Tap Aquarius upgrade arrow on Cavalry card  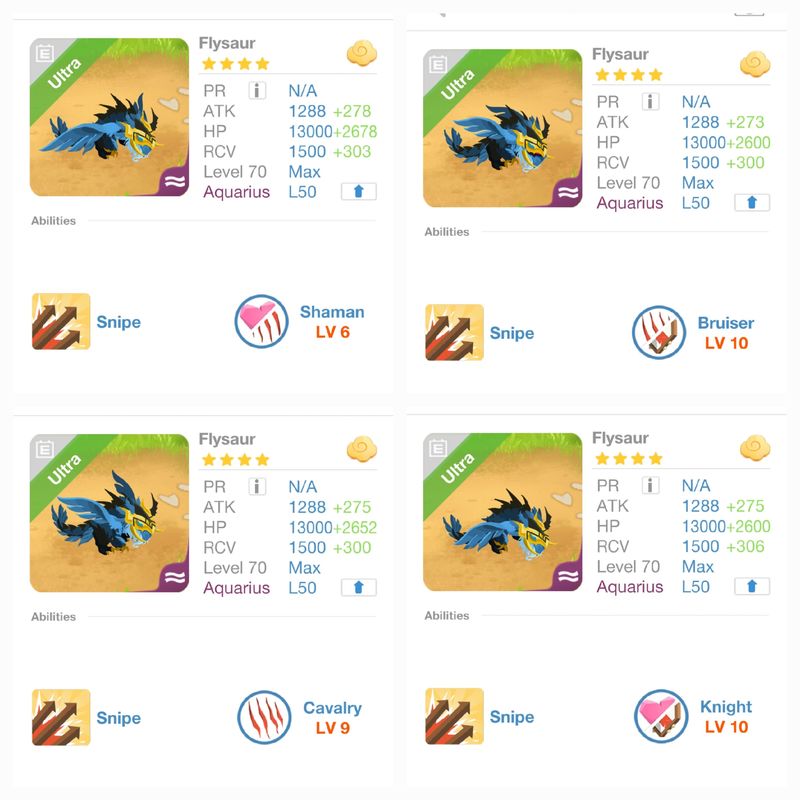tap(359, 588)
